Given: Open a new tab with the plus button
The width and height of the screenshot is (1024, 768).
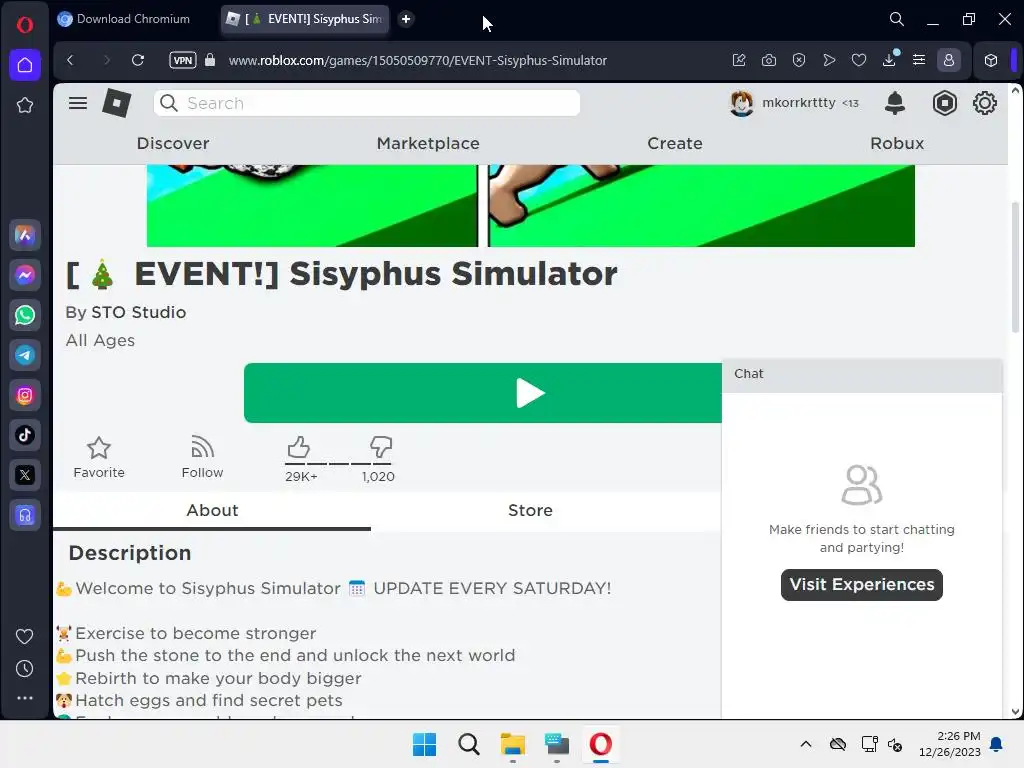Looking at the screenshot, I should tap(406, 19).
